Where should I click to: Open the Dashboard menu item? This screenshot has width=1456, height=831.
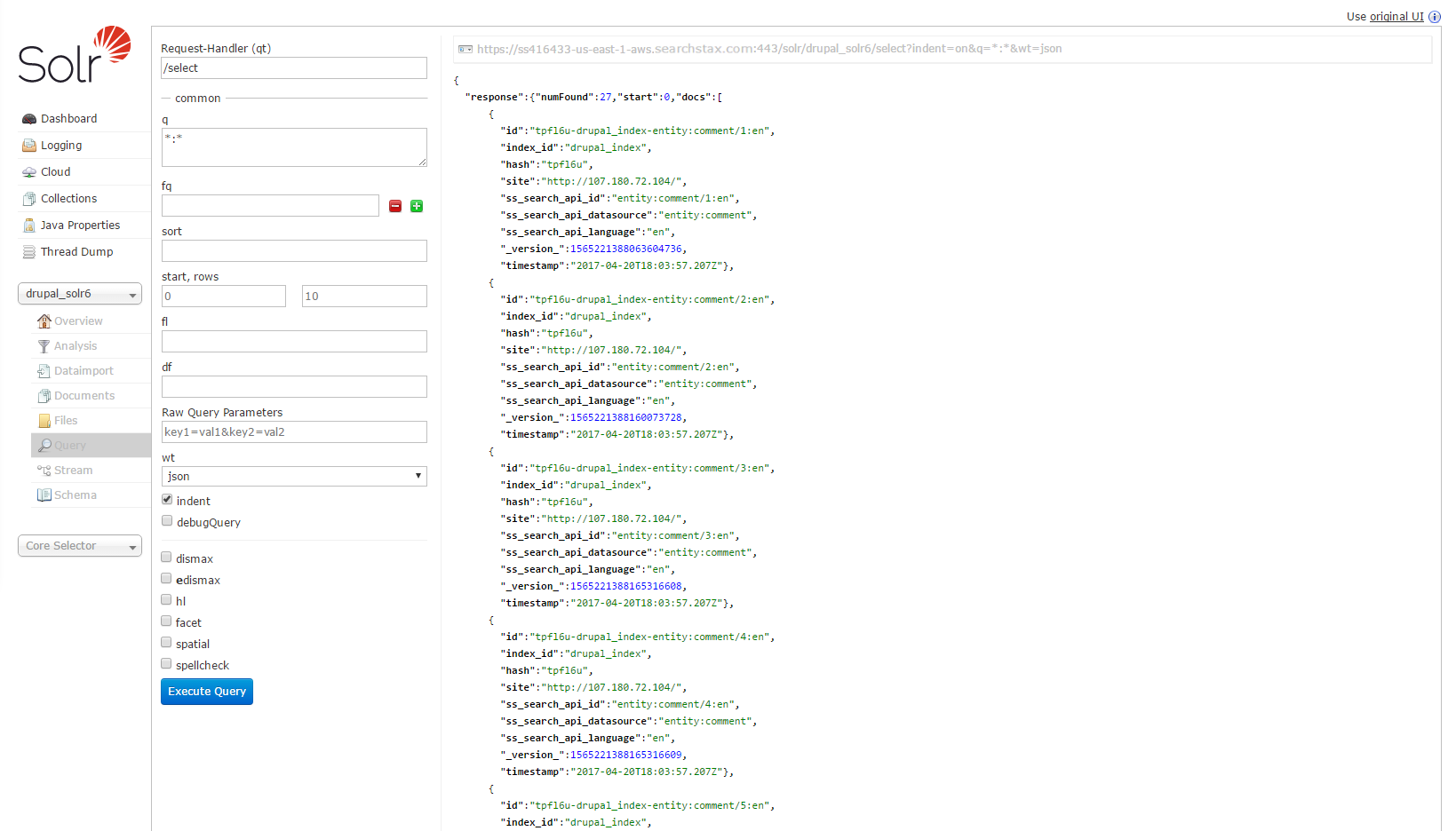pos(84,119)
